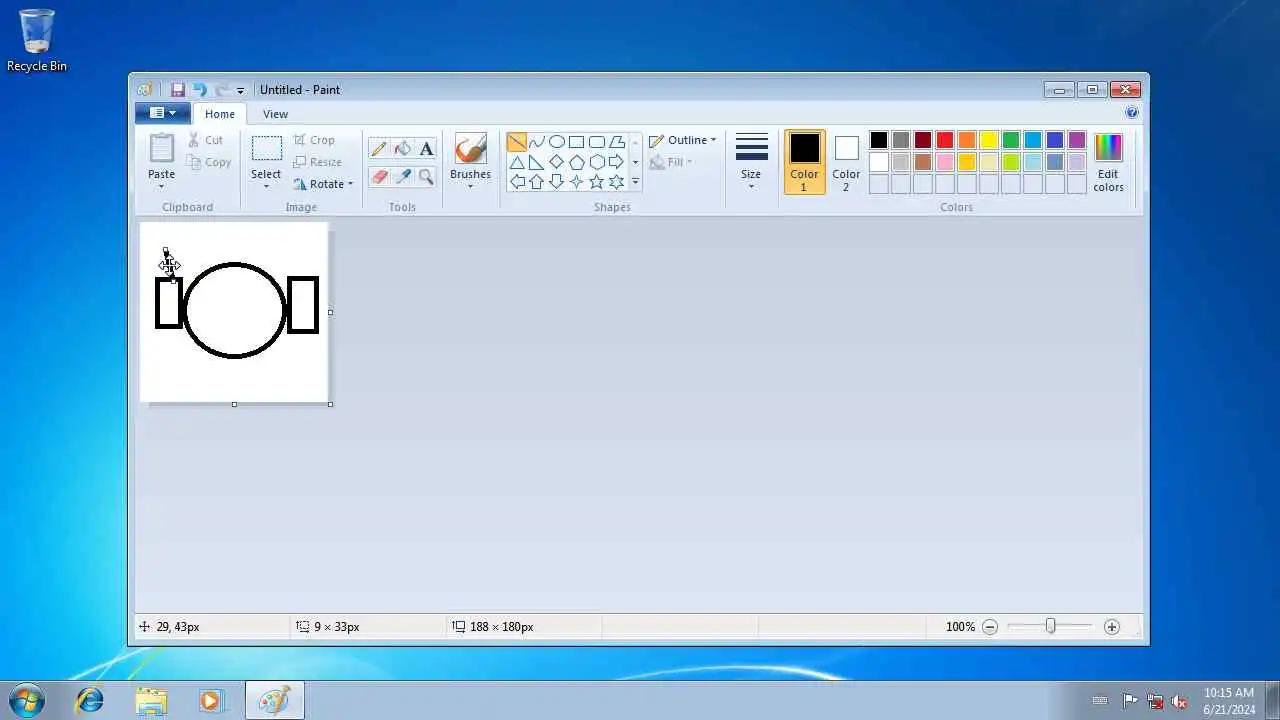Choose the Rounded rectangle shape
The image size is (1280, 720).
(x=597, y=142)
